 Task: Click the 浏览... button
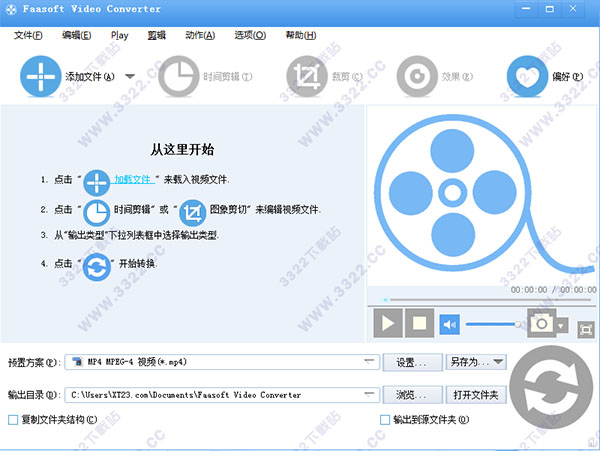coord(412,395)
